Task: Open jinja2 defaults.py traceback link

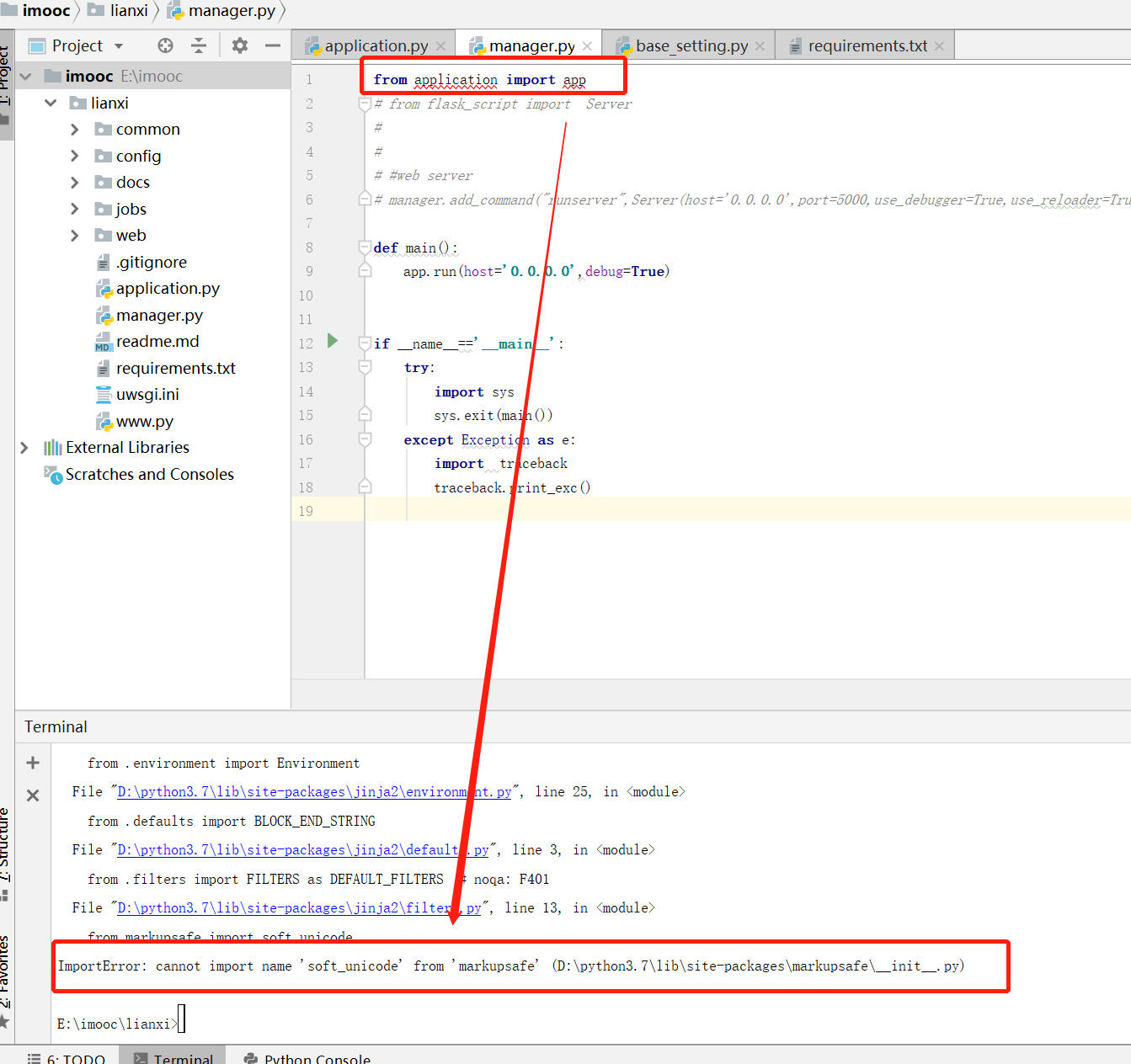Action: (x=303, y=850)
